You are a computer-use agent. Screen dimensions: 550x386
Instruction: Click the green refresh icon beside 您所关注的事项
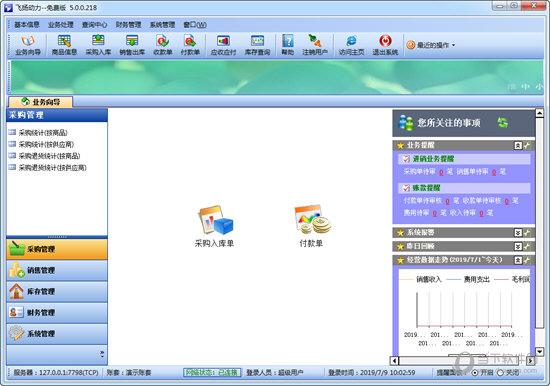tap(503, 123)
